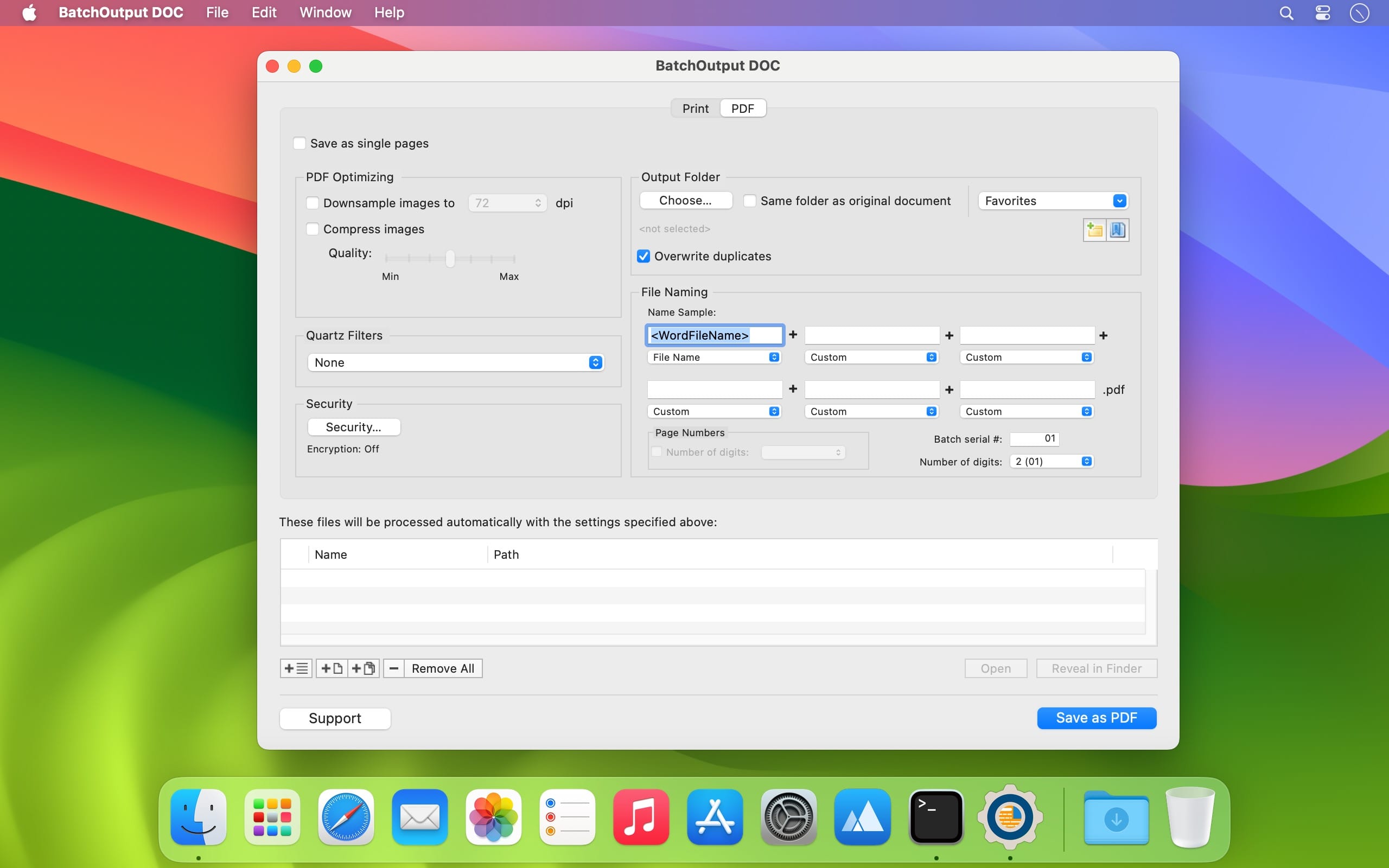Open the BatchOutput DOC app menu
The width and height of the screenshot is (1389, 868).
coord(121,12)
